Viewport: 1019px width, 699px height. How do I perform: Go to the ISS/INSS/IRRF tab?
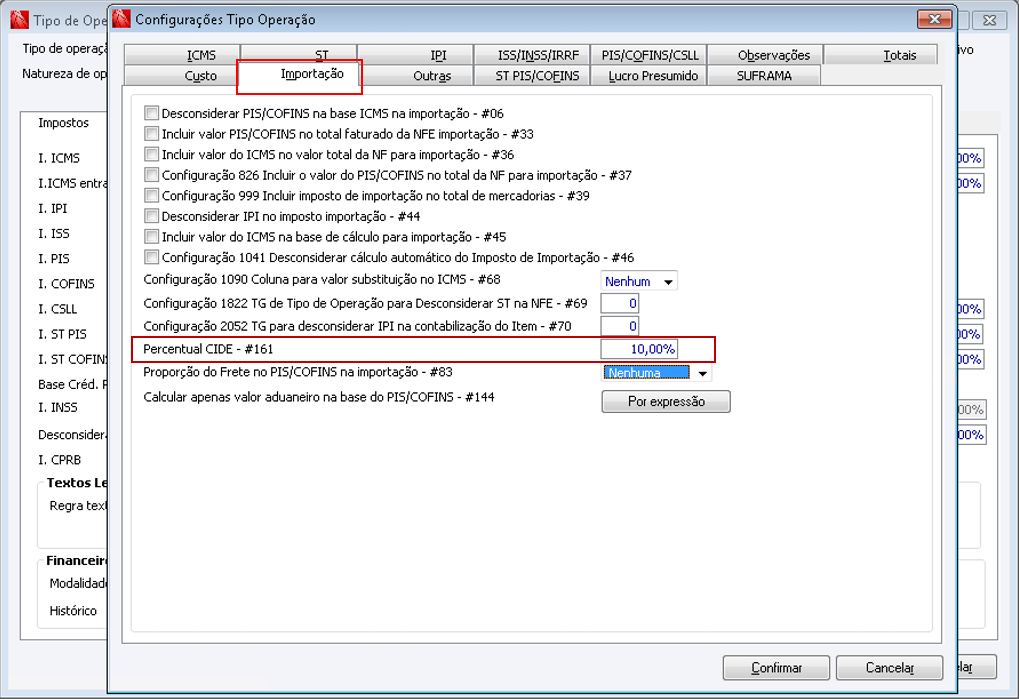(x=532, y=55)
